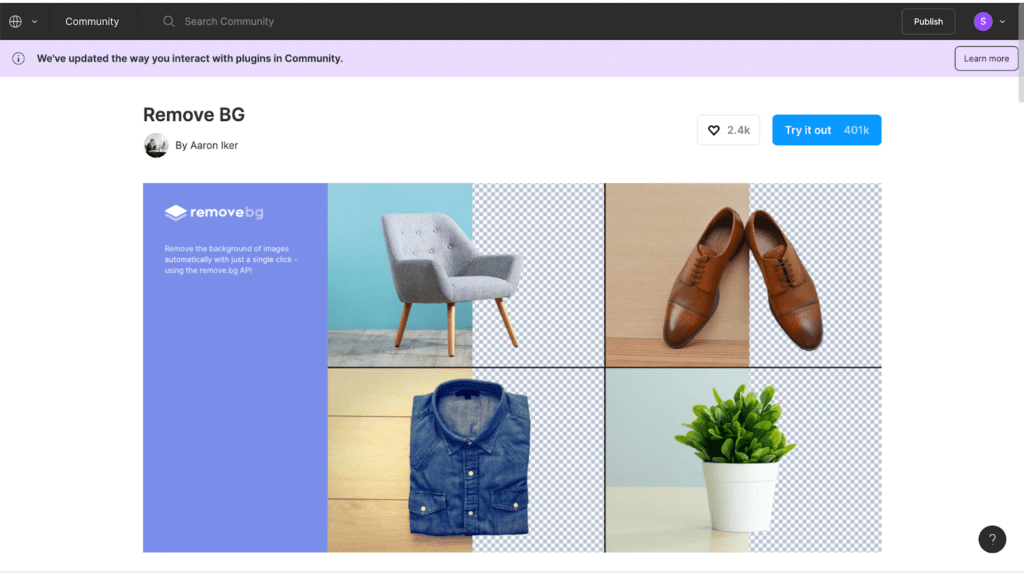The width and height of the screenshot is (1024, 573).
Task: Click the globe icon in top bar
Action: (x=16, y=22)
